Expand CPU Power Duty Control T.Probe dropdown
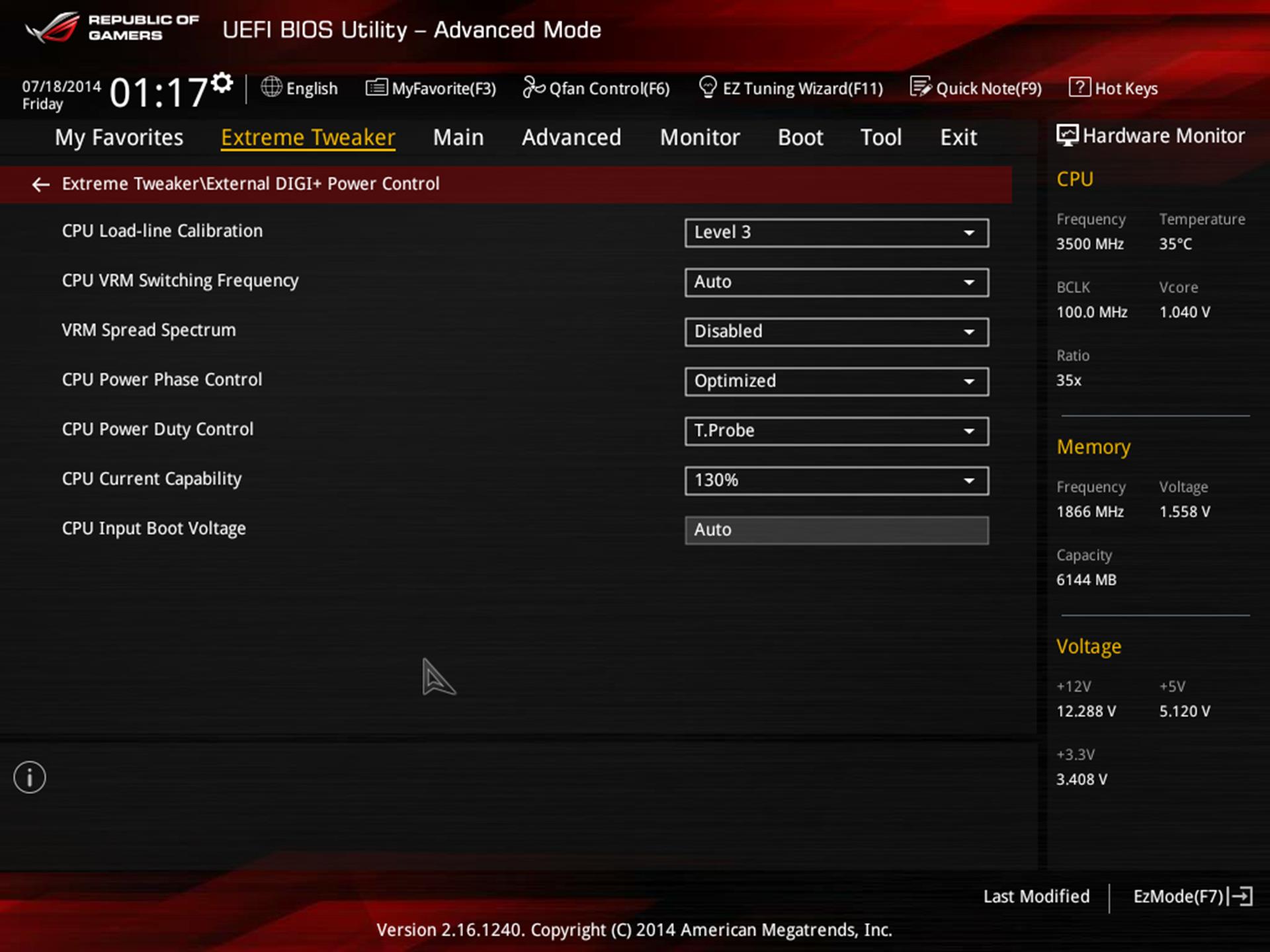This screenshot has width=1270, height=952. (836, 431)
